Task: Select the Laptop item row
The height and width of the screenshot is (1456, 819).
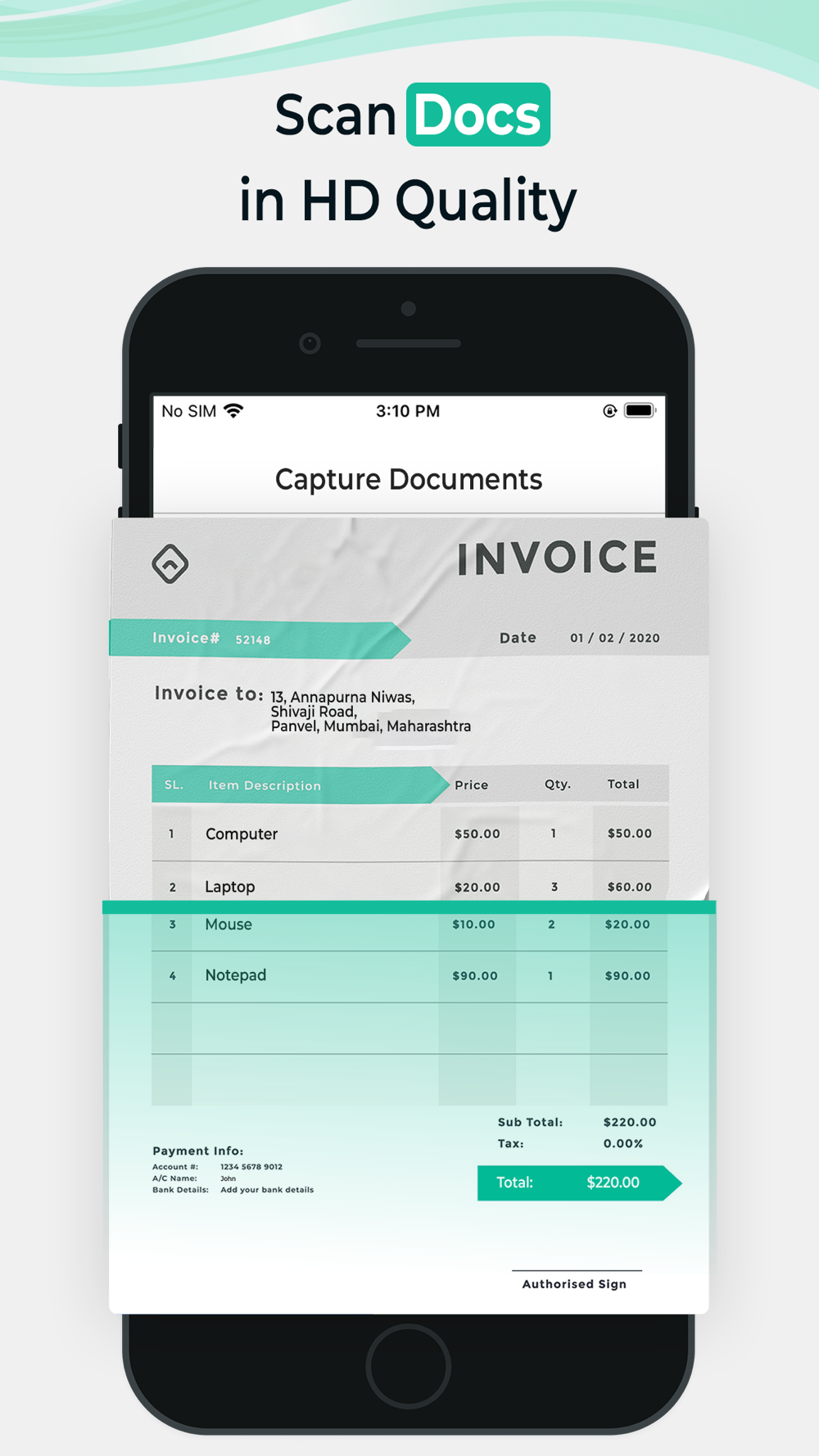Action: pos(410,882)
